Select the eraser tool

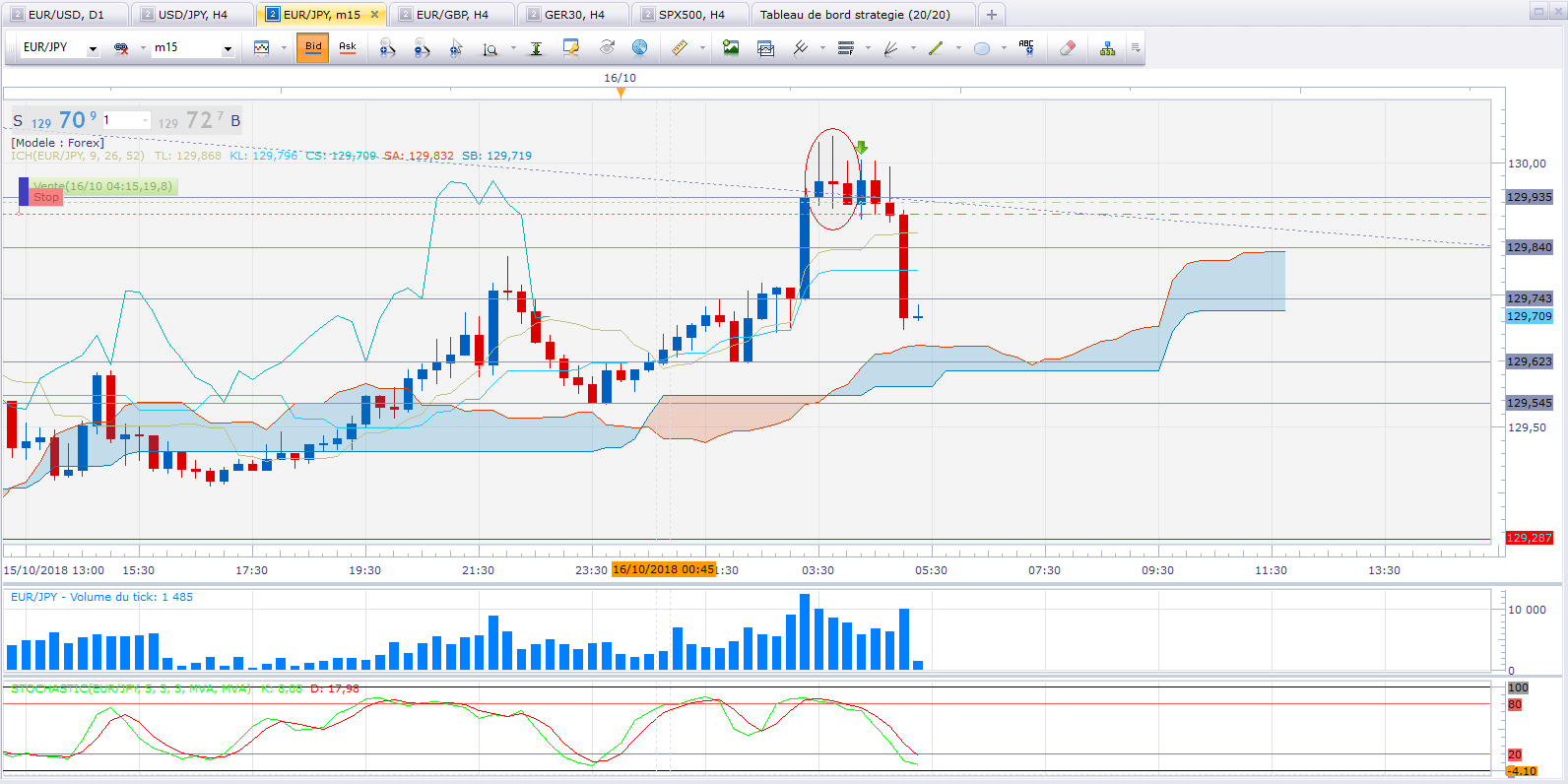click(x=1068, y=47)
